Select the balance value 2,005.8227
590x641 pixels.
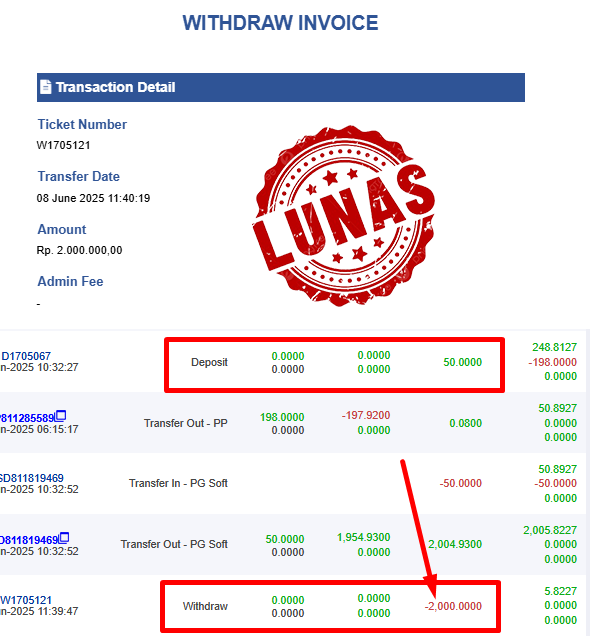550,530
